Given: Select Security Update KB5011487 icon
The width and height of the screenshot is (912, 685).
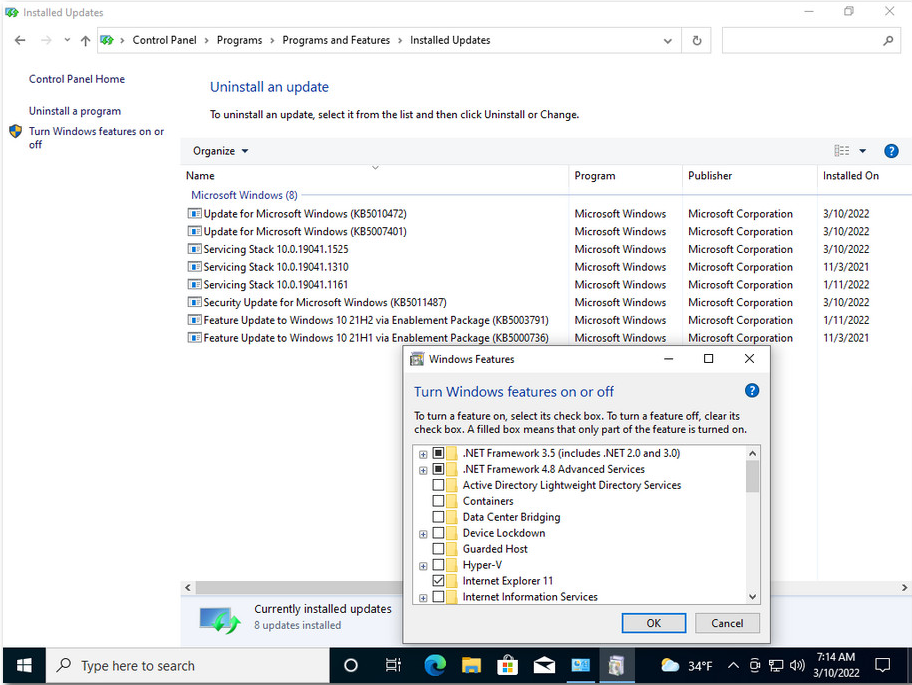Looking at the screenshot, I should coord(194,302).
